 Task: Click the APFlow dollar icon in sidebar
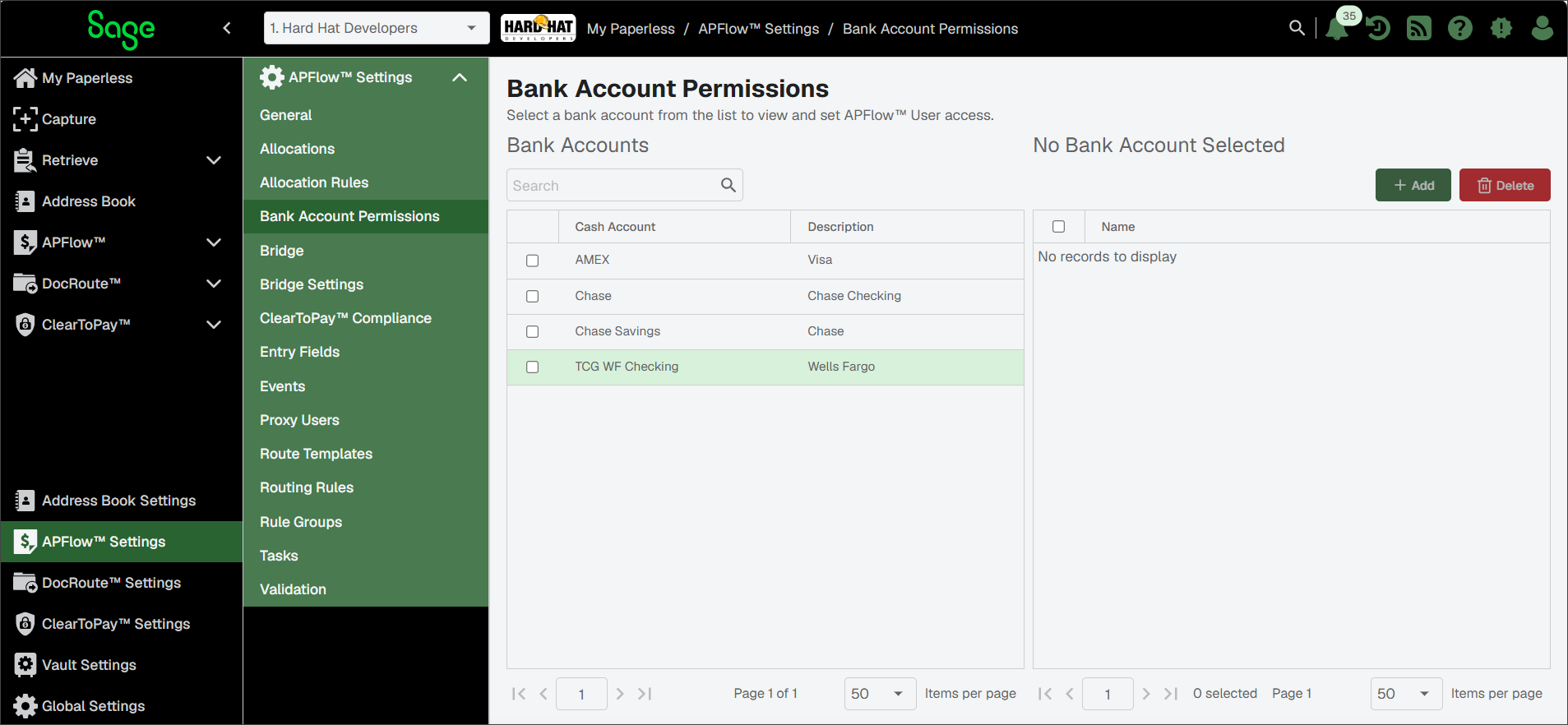pos(25,242)
